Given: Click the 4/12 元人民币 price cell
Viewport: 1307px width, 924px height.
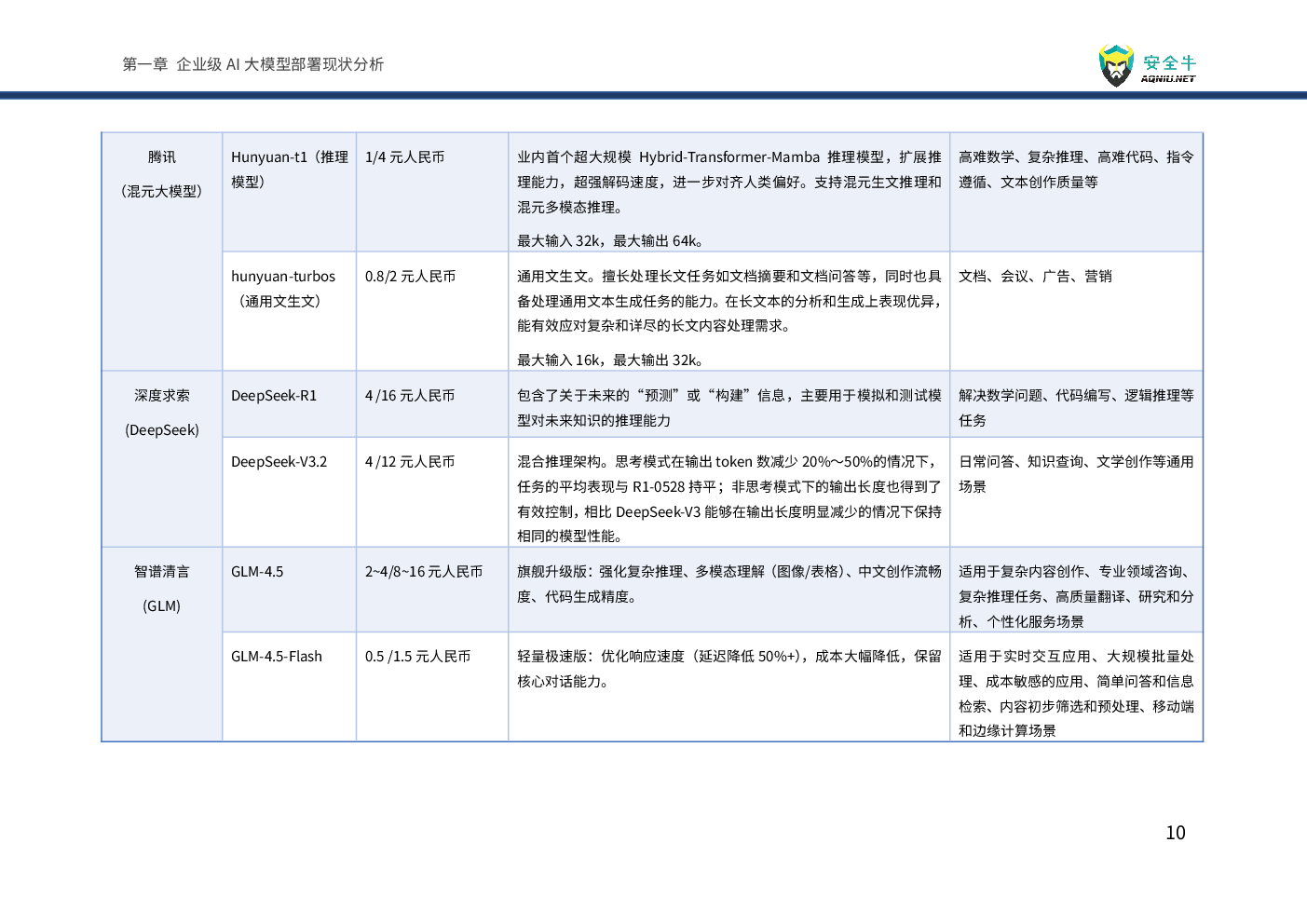Looking at the screenshot, I should click(410, 462).
